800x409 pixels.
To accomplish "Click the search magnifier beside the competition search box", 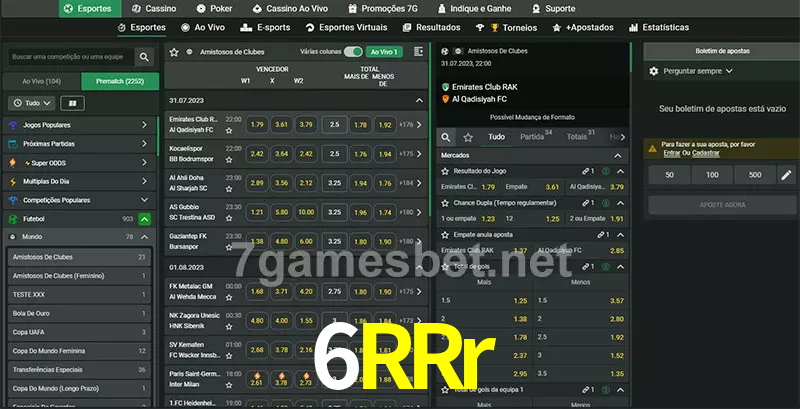I will [x=145, y=58].
